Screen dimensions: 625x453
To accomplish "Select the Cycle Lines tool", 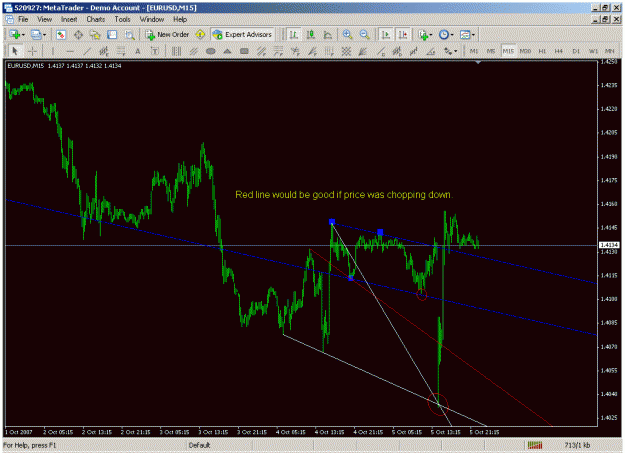I will pos(176,51).
